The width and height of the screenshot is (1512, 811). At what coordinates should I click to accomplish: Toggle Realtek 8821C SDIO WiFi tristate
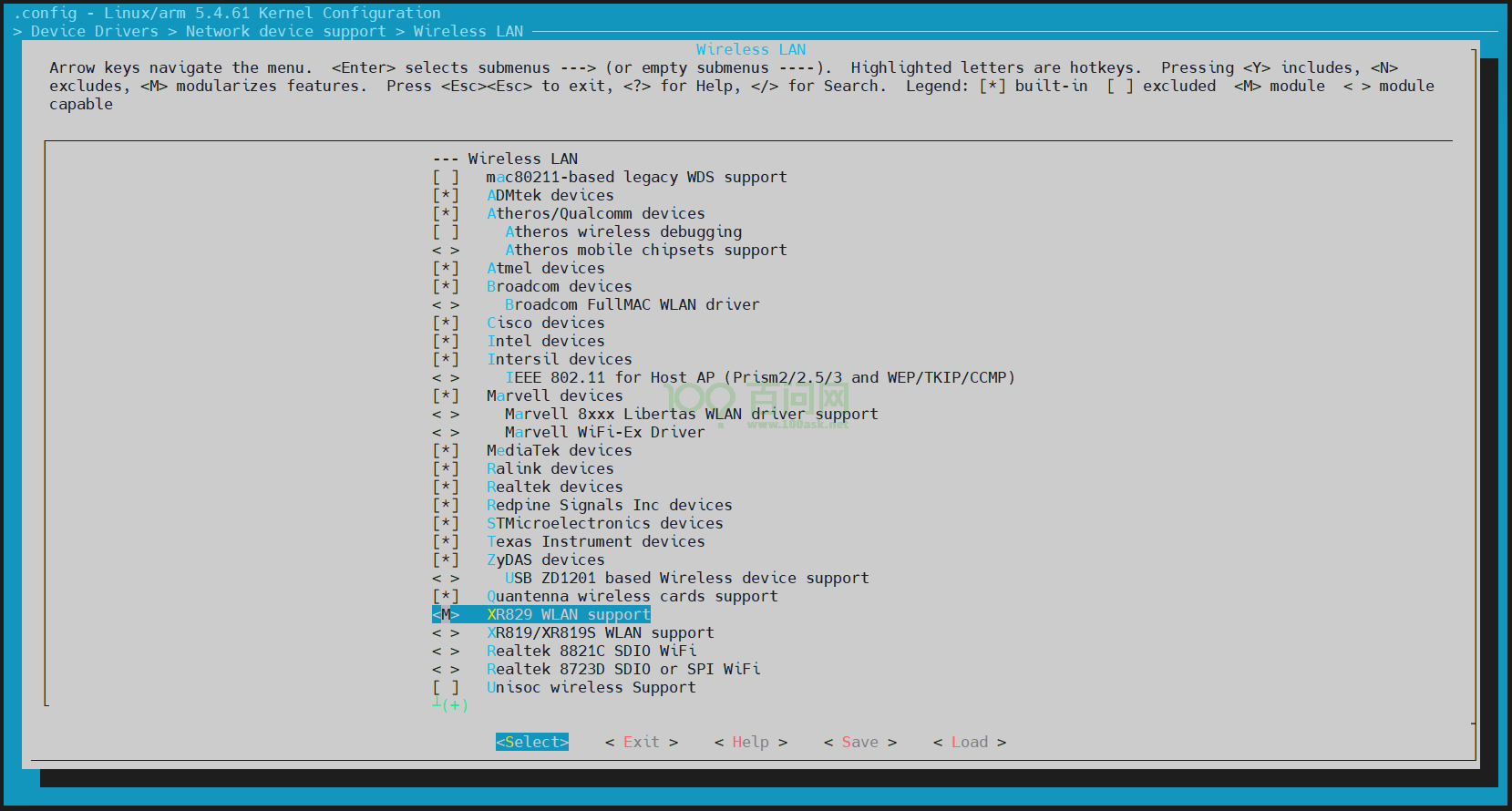pyautogui.click(x=446, y=651)
